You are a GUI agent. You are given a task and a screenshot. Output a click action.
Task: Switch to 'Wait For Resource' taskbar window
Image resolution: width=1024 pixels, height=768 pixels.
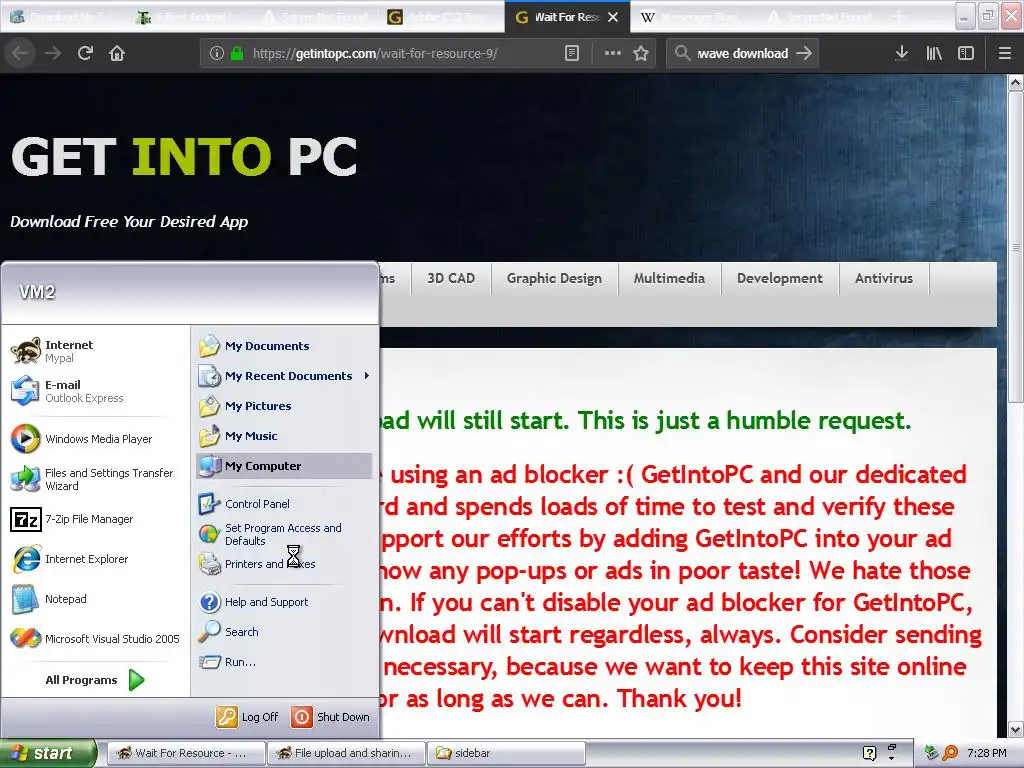[x=186, y=753]
